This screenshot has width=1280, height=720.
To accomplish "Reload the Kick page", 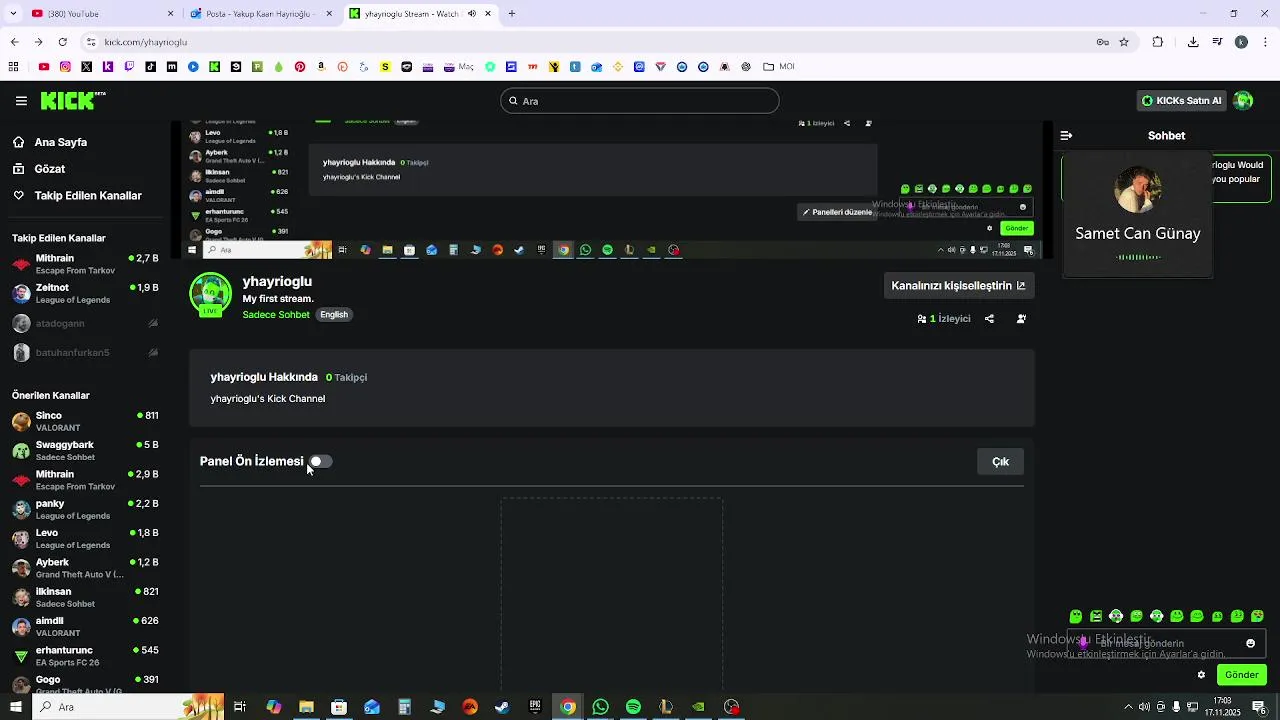I will [62, 42].
